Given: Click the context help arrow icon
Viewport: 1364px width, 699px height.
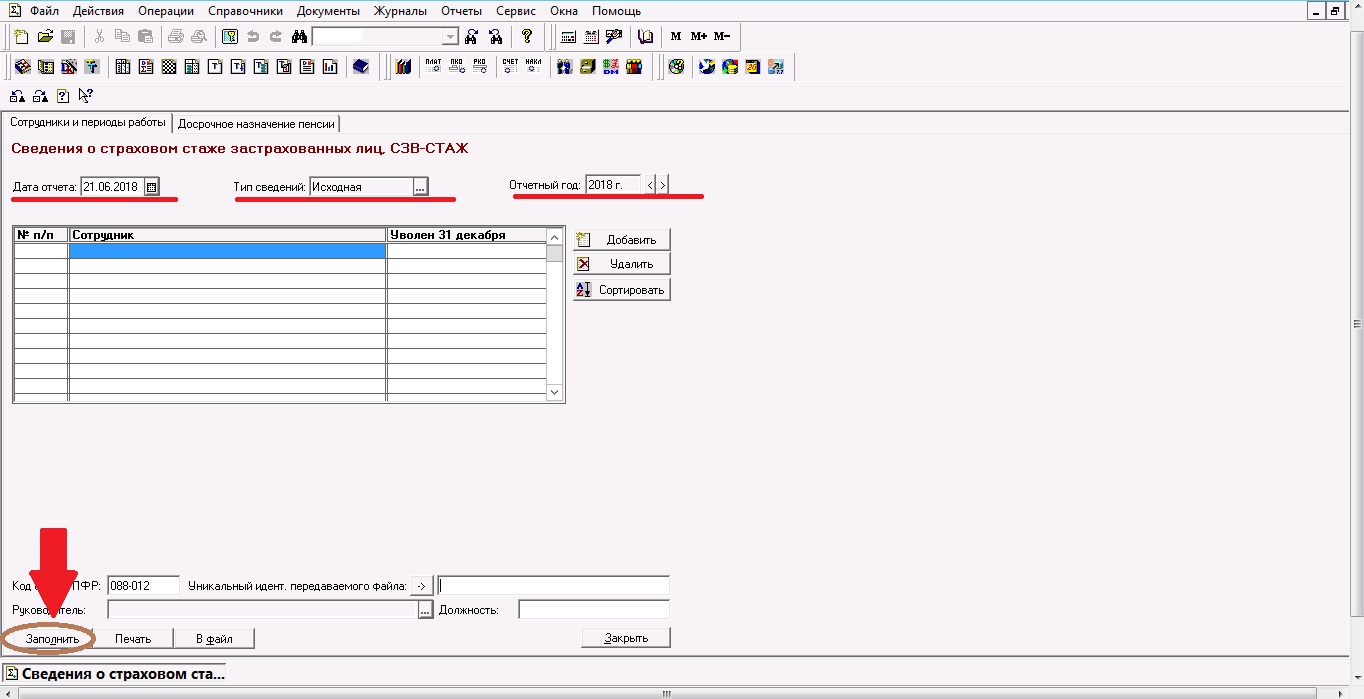Looking at the screenshot, I should pyautogui.click(x=86, y=96).
